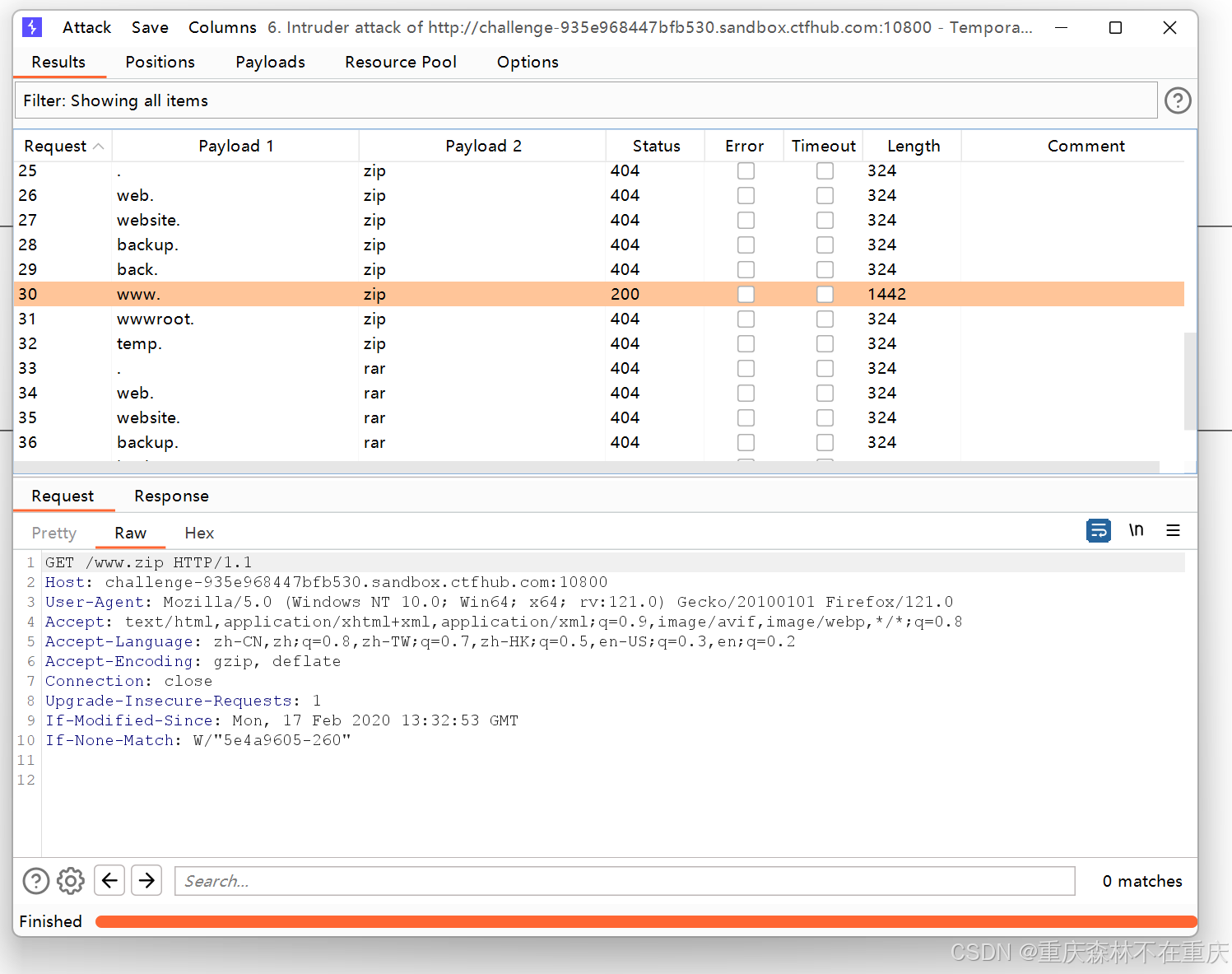Viewport: 1232px width, 974px height.
Task: Click the Host header line
Action: (x=326, y=582)
